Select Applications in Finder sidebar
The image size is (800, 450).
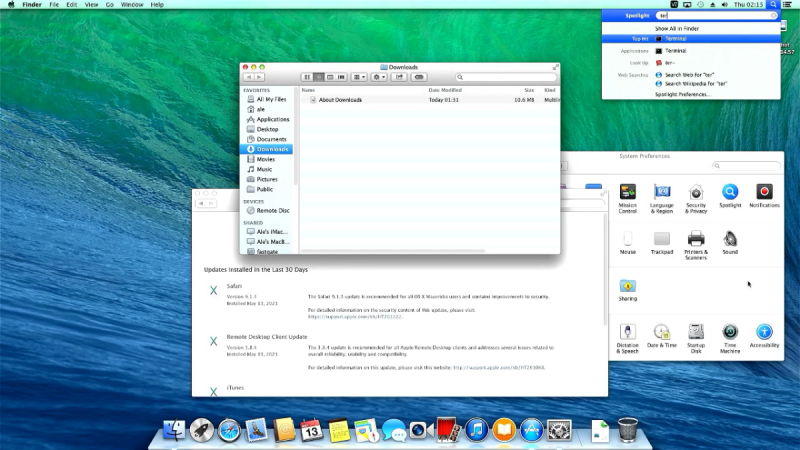pyautogui.click(x=272, y=119)
